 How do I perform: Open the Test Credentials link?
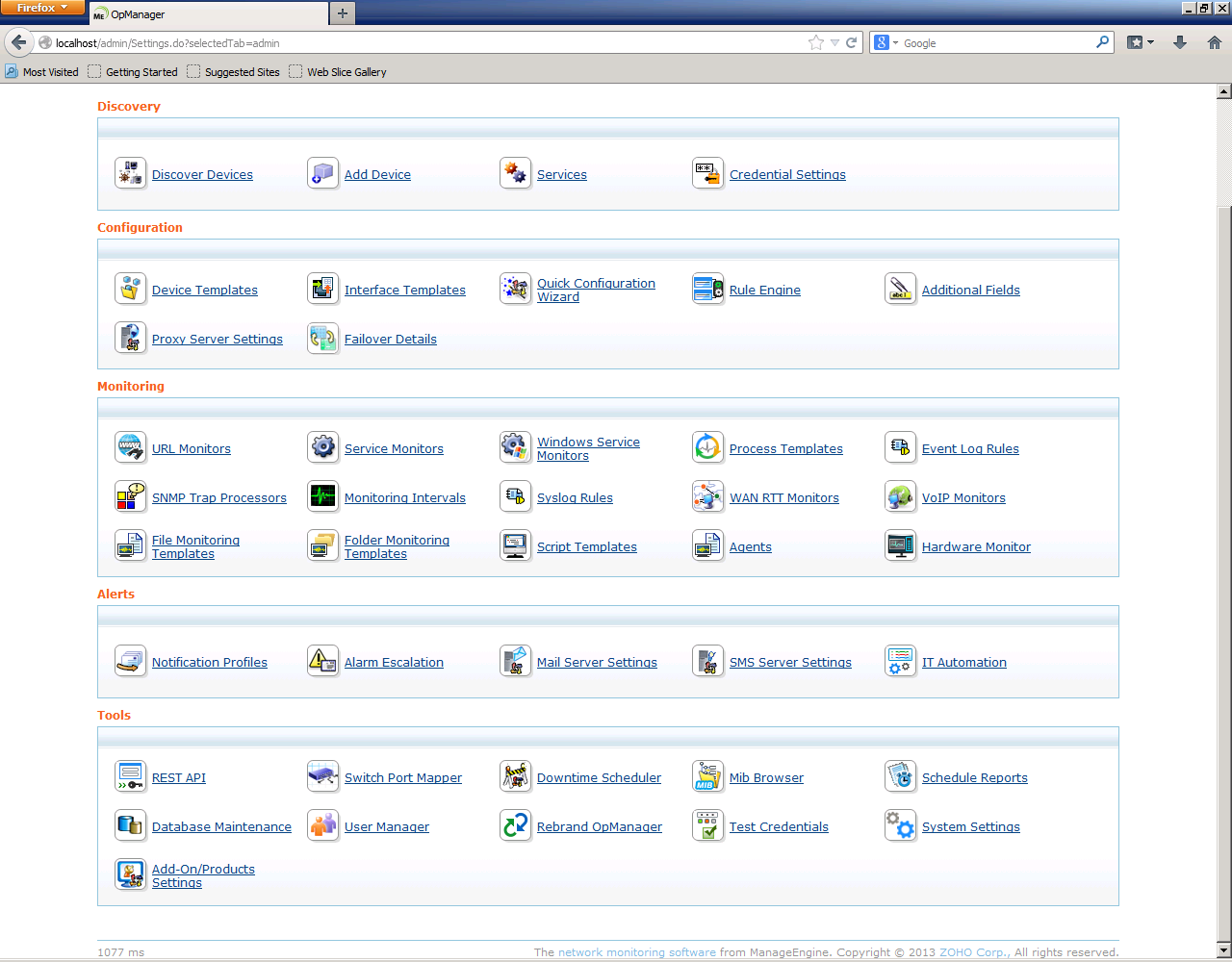point(779,826)
